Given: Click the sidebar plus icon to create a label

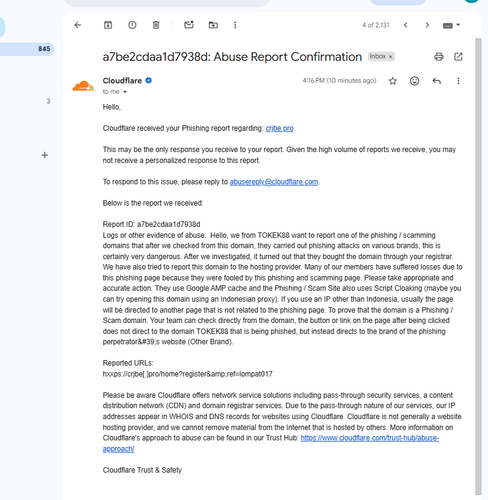Looking at the screenshot, I should click(45, 155).
